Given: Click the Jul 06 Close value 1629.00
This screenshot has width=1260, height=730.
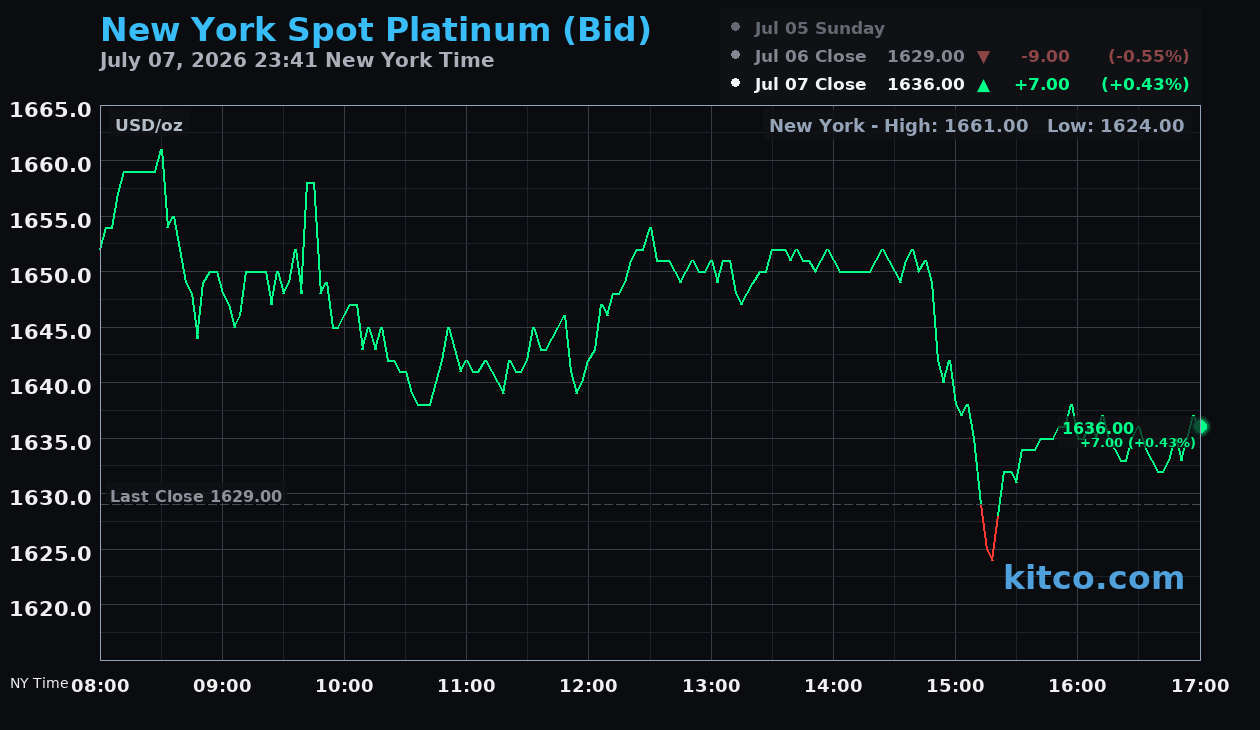Looking at the screenshot, I should click(926, 56).
